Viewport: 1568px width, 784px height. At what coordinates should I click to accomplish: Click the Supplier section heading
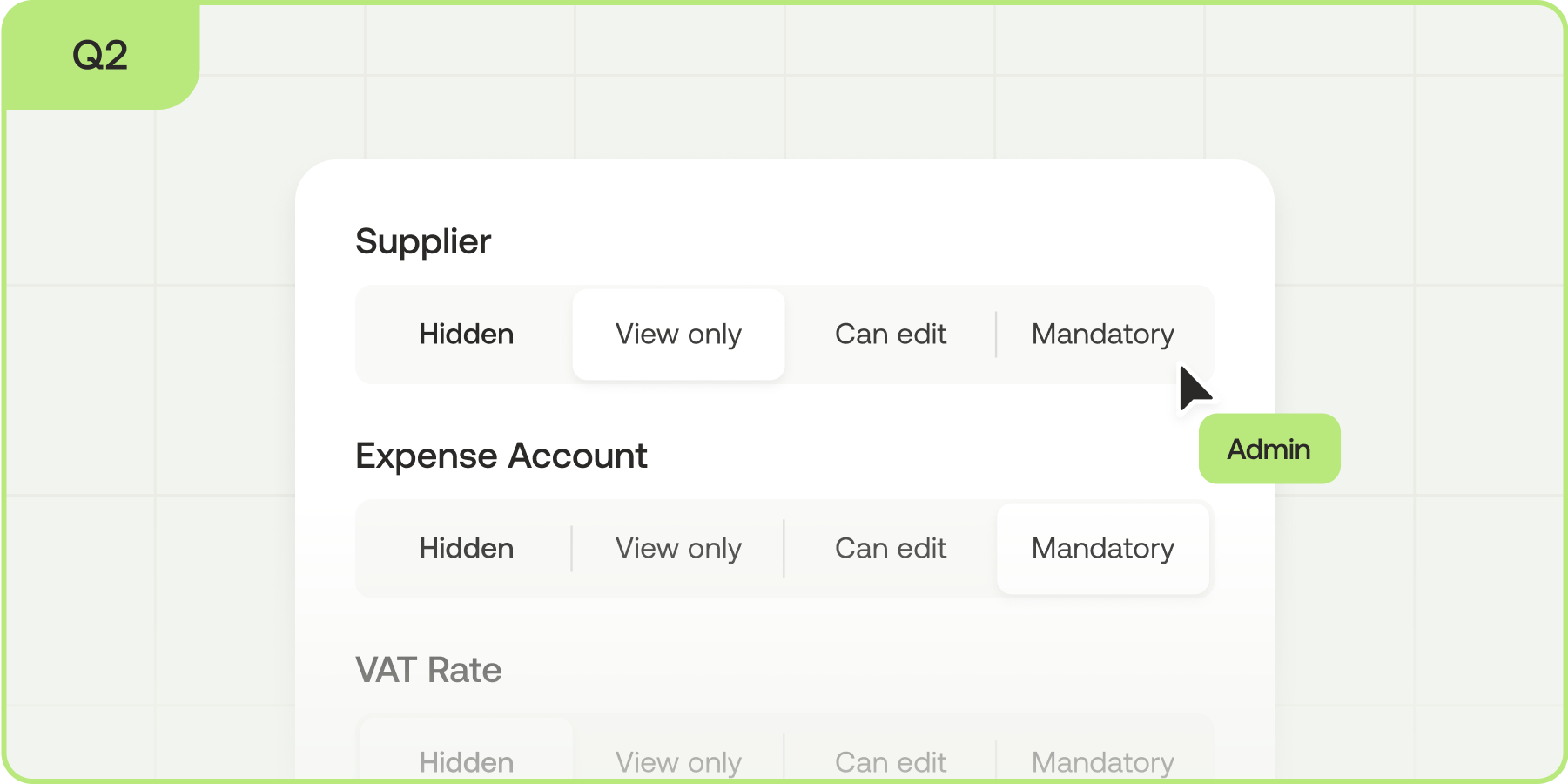point(423,241)
